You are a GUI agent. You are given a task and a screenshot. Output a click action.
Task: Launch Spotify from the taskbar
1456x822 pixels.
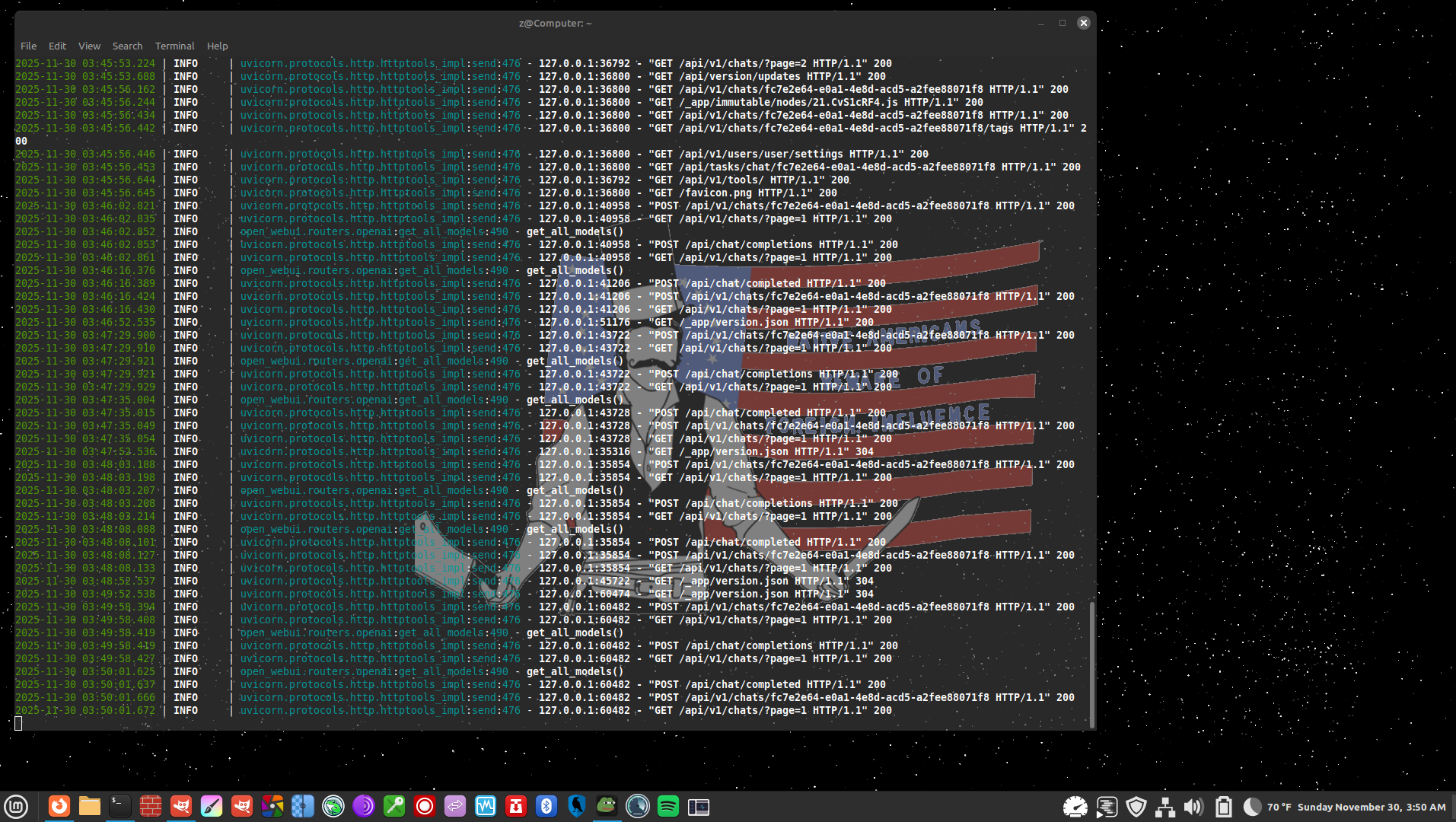668,806
